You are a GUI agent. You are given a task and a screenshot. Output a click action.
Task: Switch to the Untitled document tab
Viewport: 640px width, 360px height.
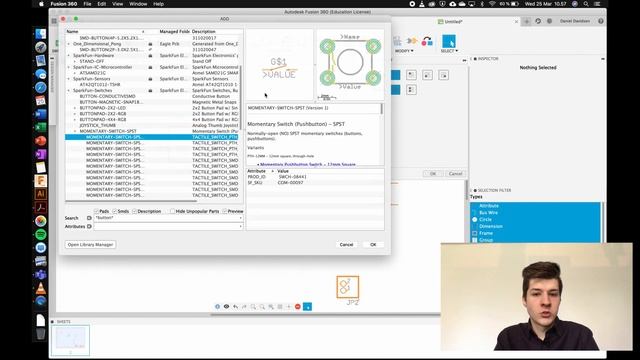click(x=450, y=22)
